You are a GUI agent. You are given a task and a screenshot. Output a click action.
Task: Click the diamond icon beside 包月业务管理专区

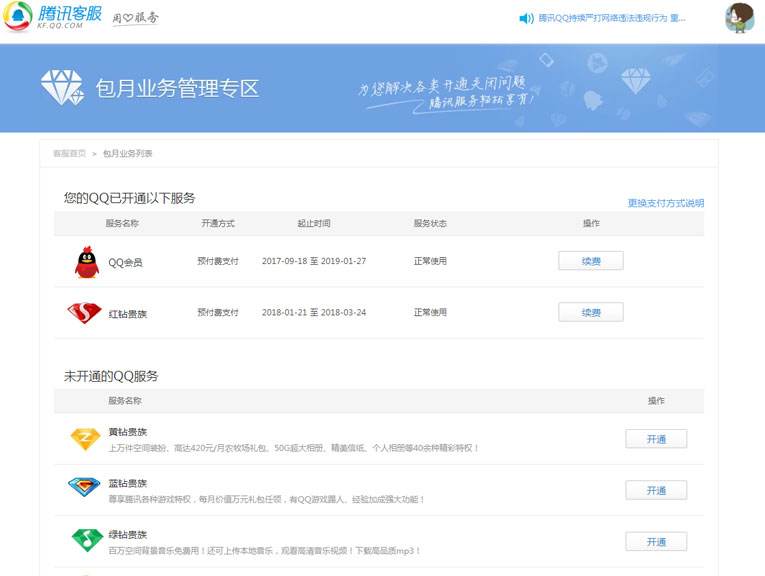pos(62,88)
